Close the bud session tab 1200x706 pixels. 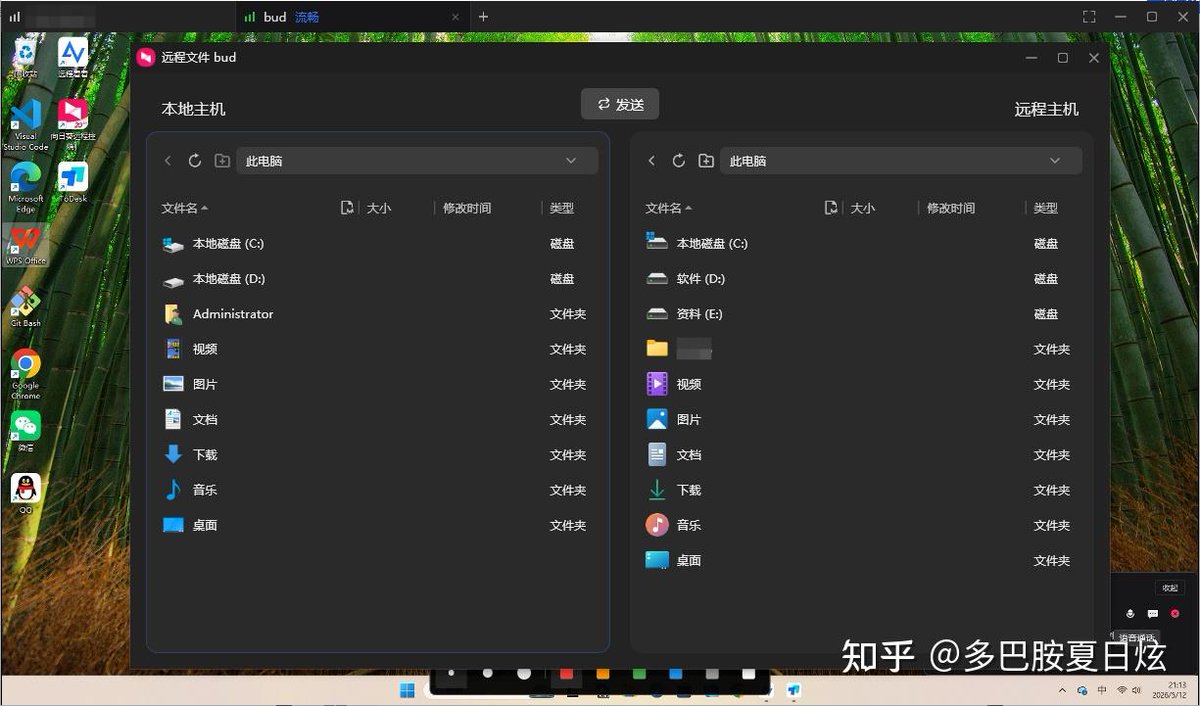pyautogui.click(x=456, y=17)
